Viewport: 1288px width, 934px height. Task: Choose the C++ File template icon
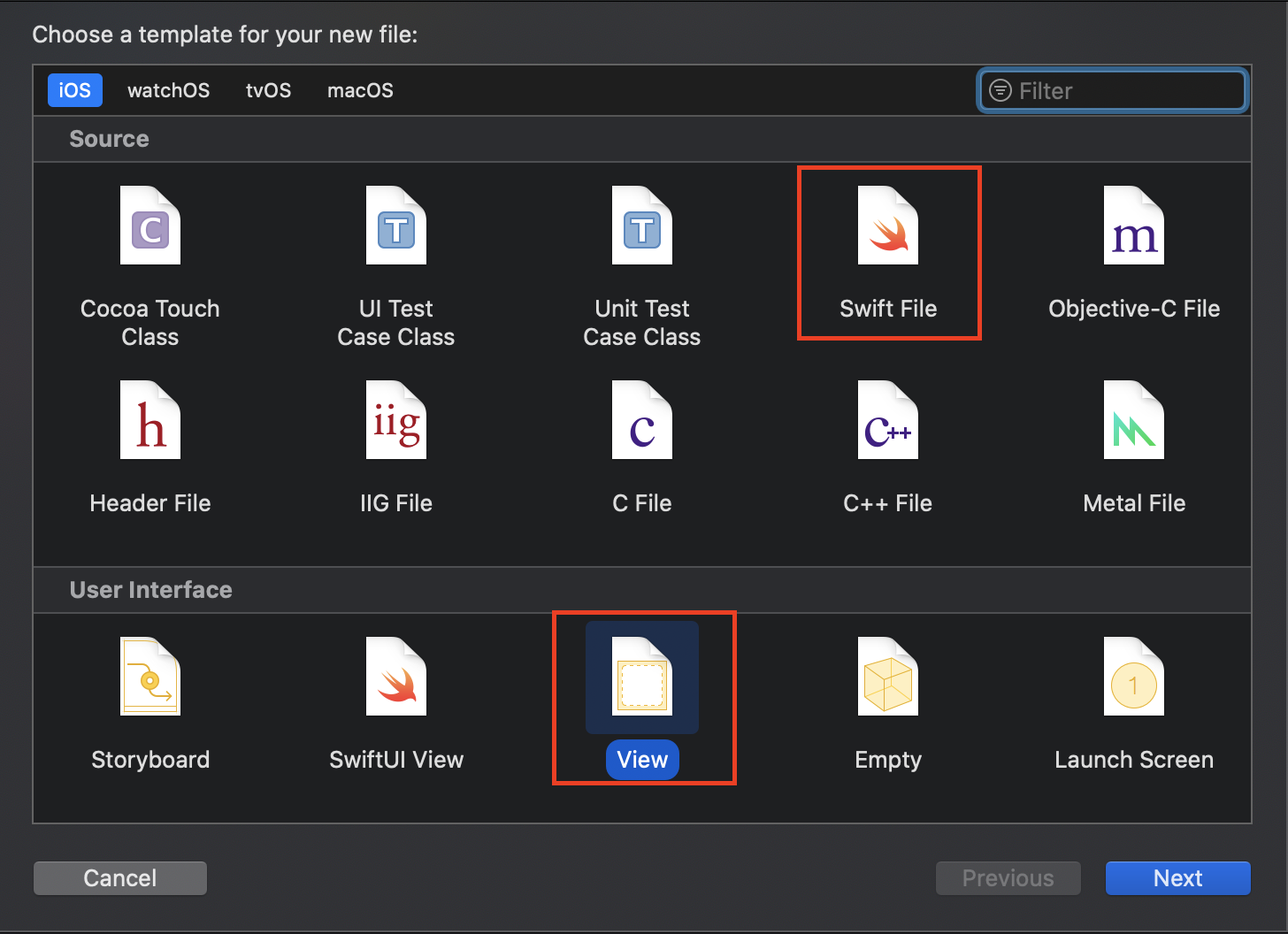(888, 419)
